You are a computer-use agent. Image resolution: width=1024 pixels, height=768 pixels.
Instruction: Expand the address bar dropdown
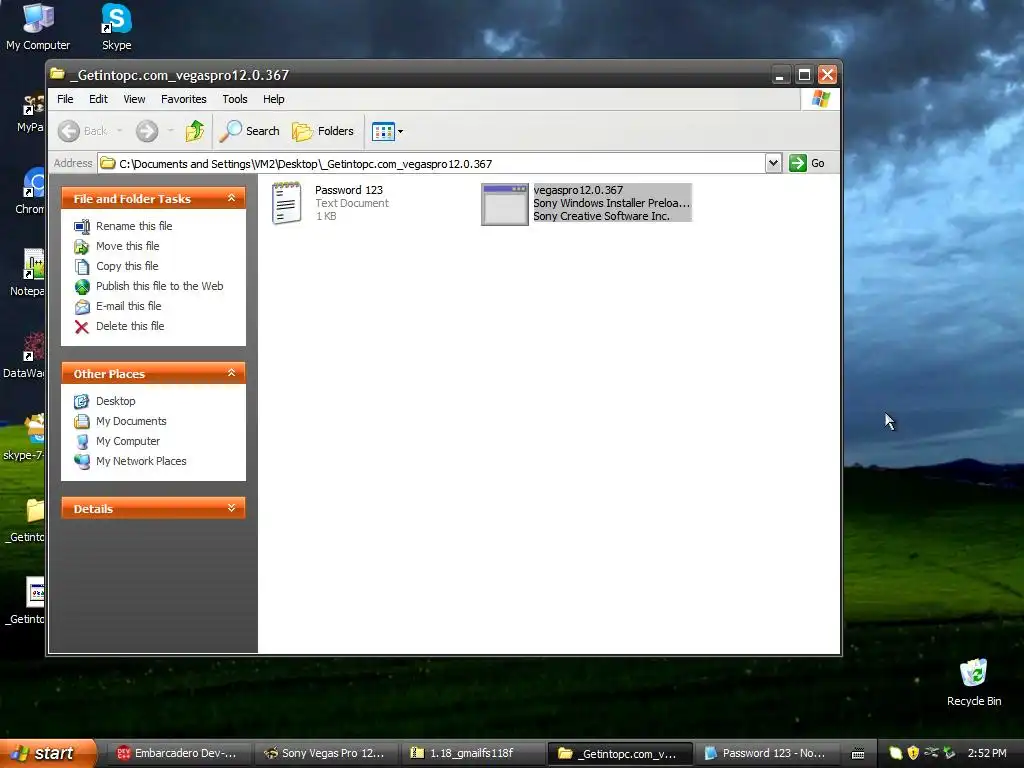click(x=773, y=163)
